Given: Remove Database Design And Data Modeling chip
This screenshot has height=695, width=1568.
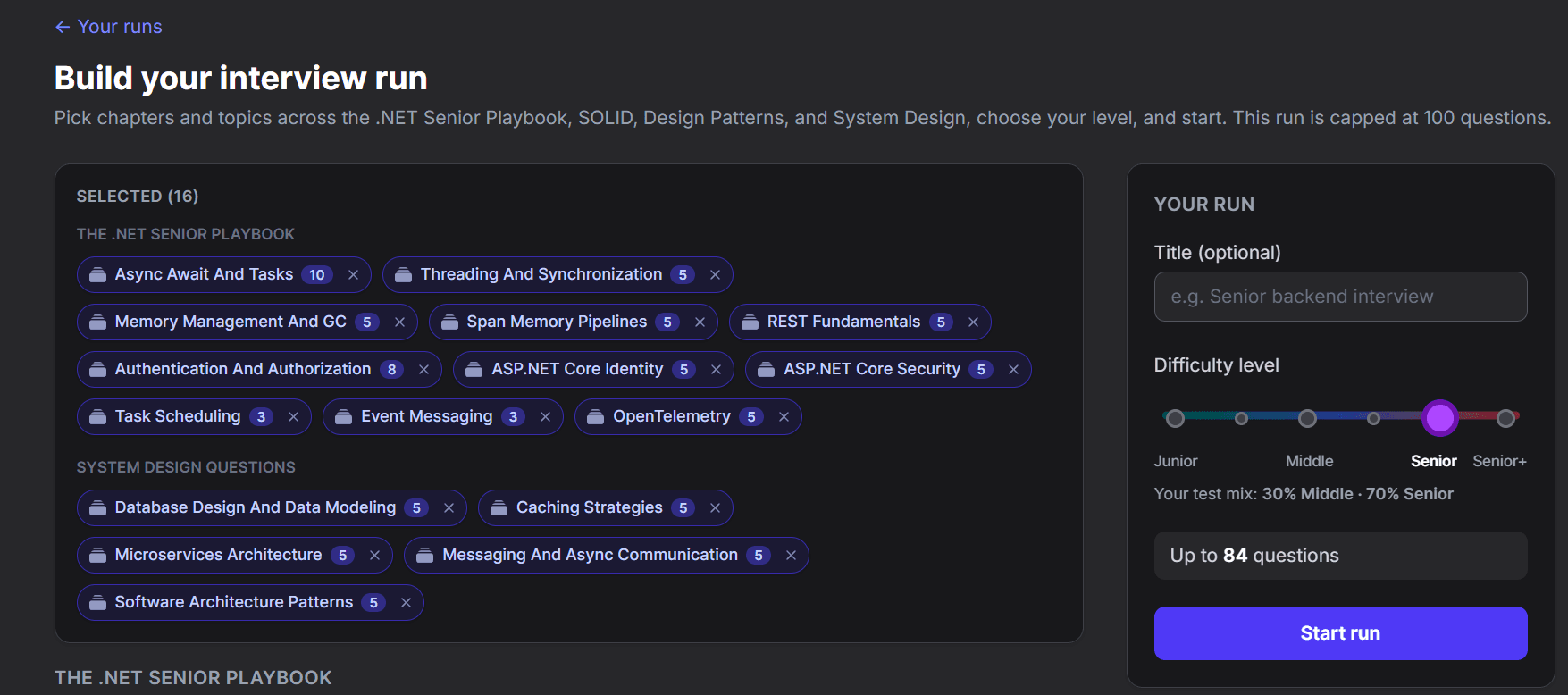Looking at the screenshot, I should click(x=449, y=508).
